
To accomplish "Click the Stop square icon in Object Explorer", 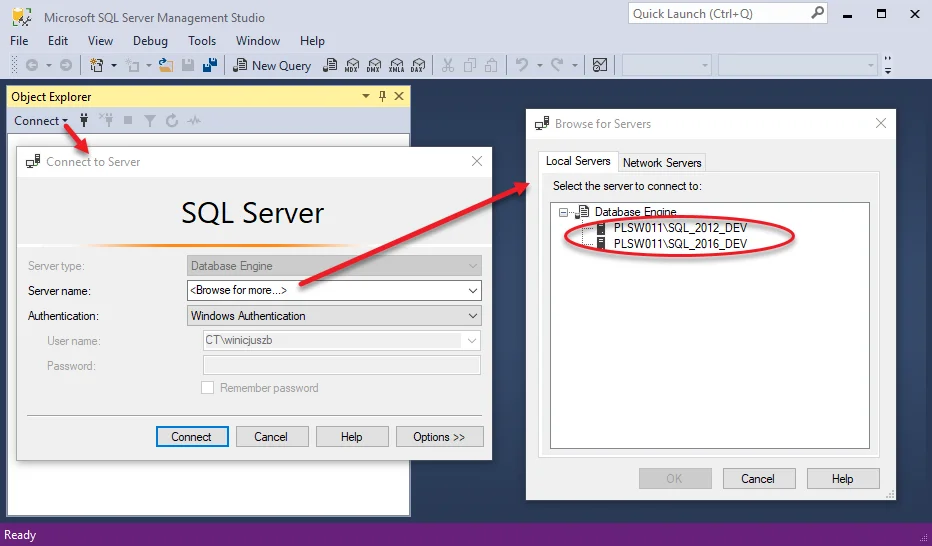I will [x=128, y=121].
